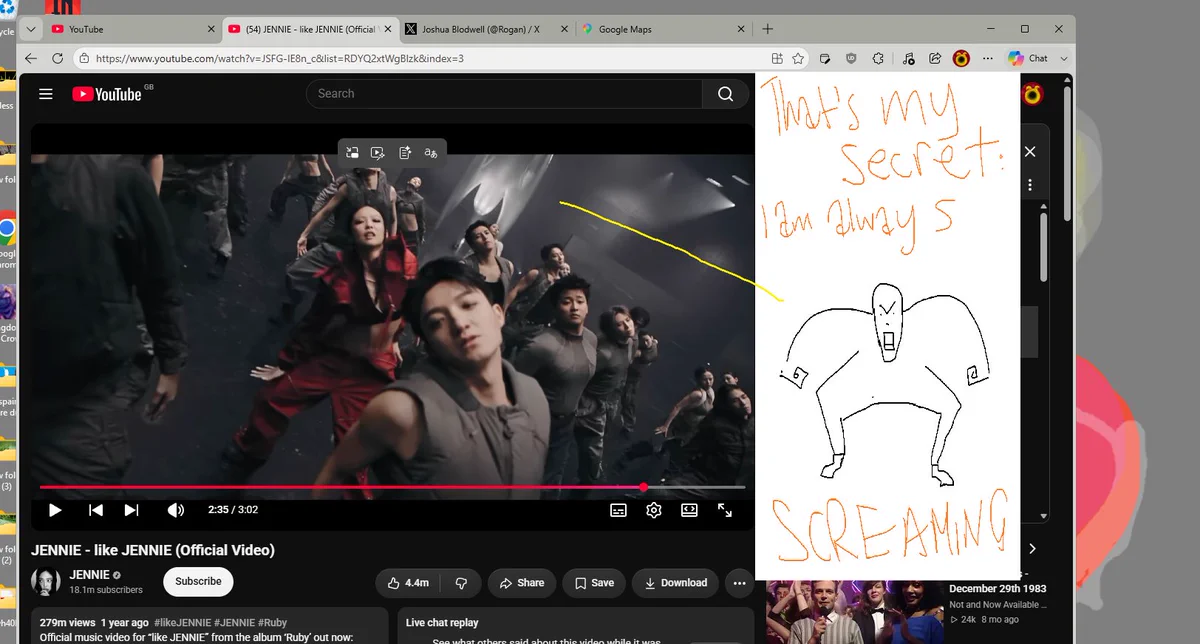1200x644 pixels.
Task: Open a new browser tab
Action: (768, 29)
